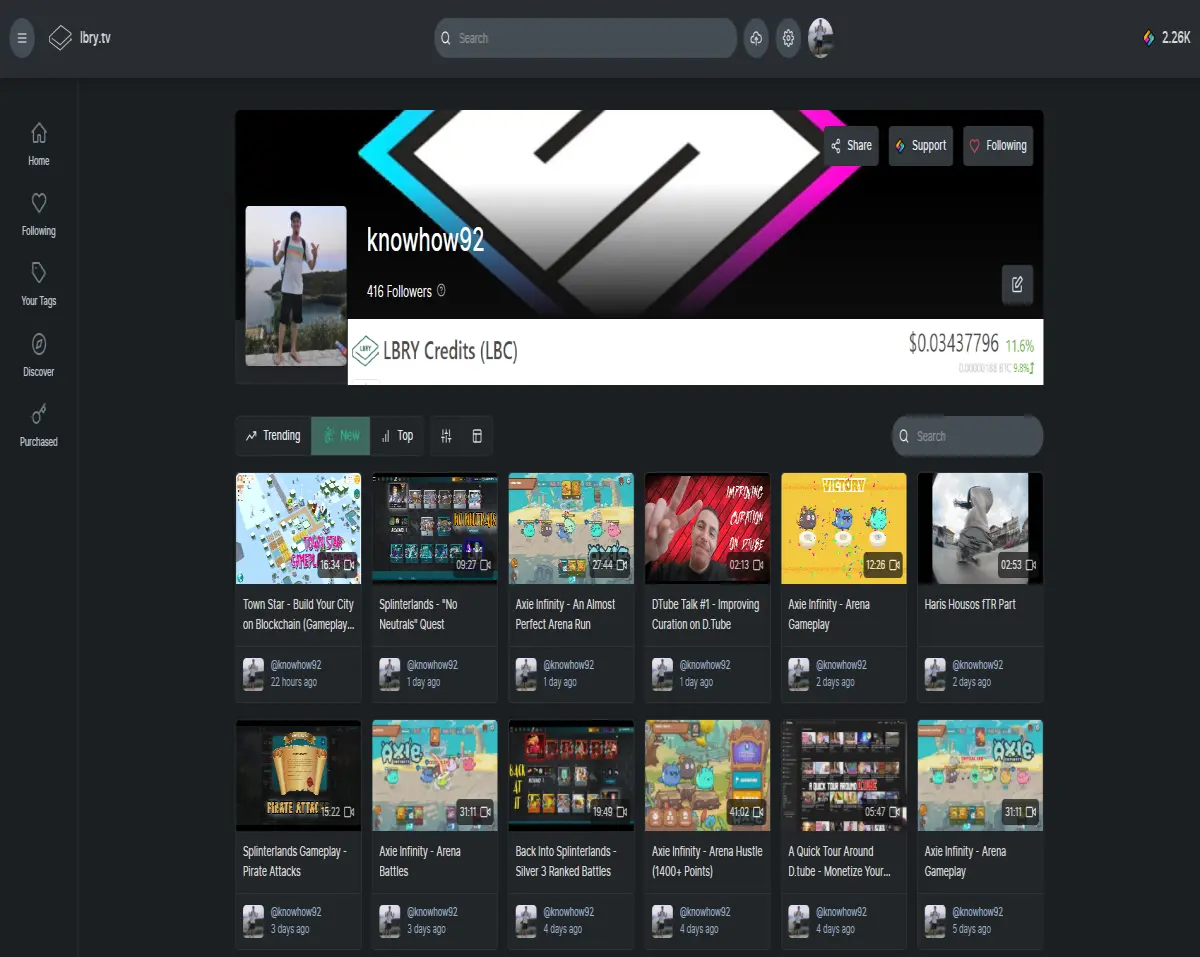Click the 416 Followers text
The image size is (1200, 957).
pos(399,291)
